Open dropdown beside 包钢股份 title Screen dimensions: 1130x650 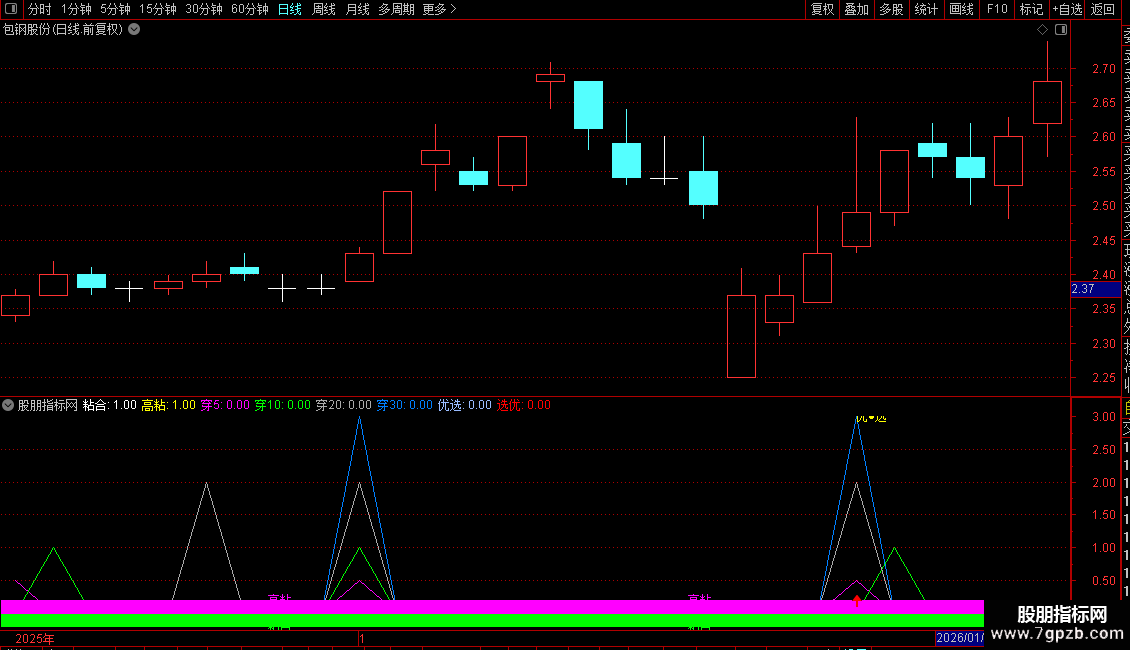point(134,30)
